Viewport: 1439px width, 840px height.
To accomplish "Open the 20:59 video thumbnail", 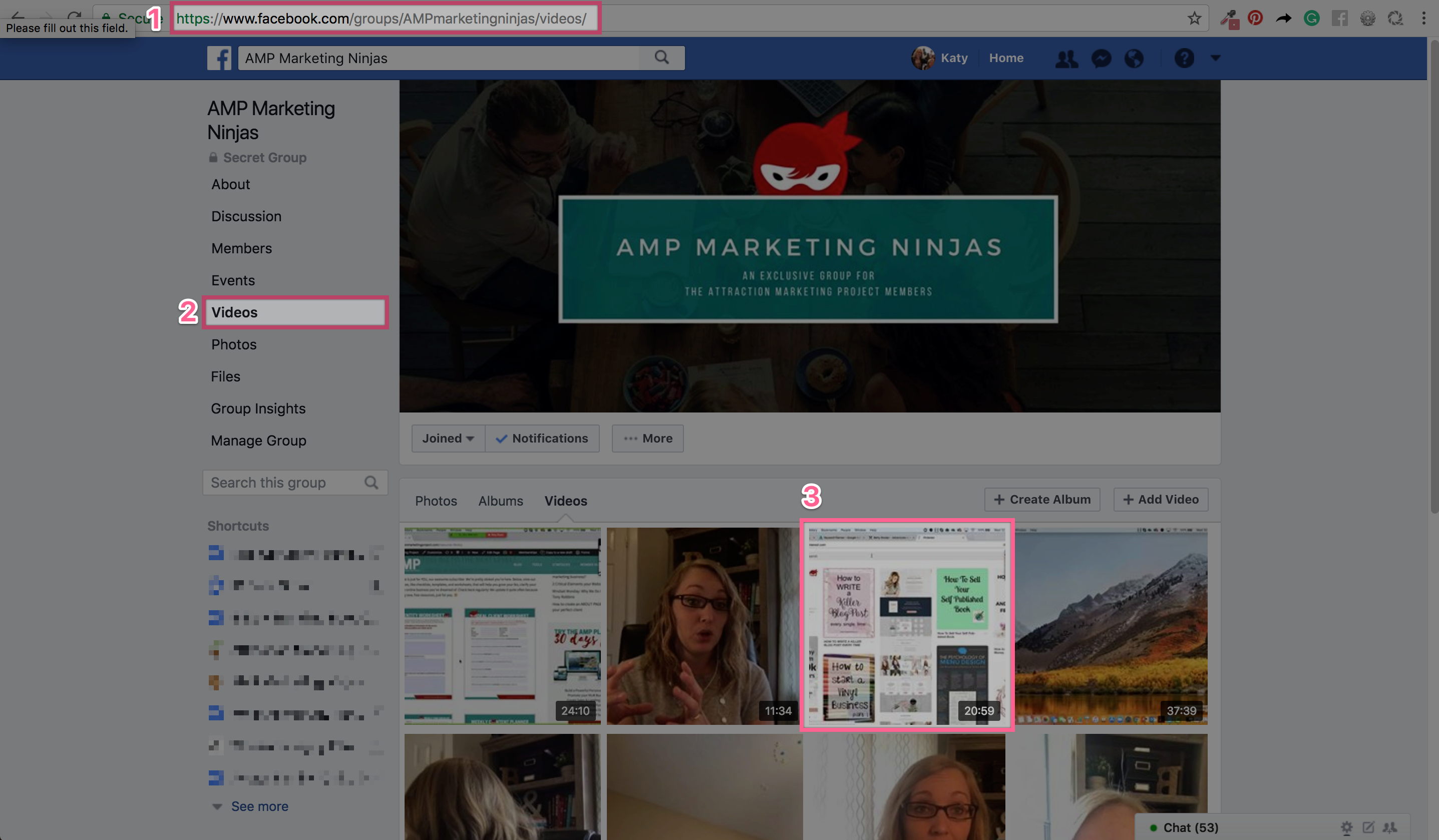I will pos(906,625).
